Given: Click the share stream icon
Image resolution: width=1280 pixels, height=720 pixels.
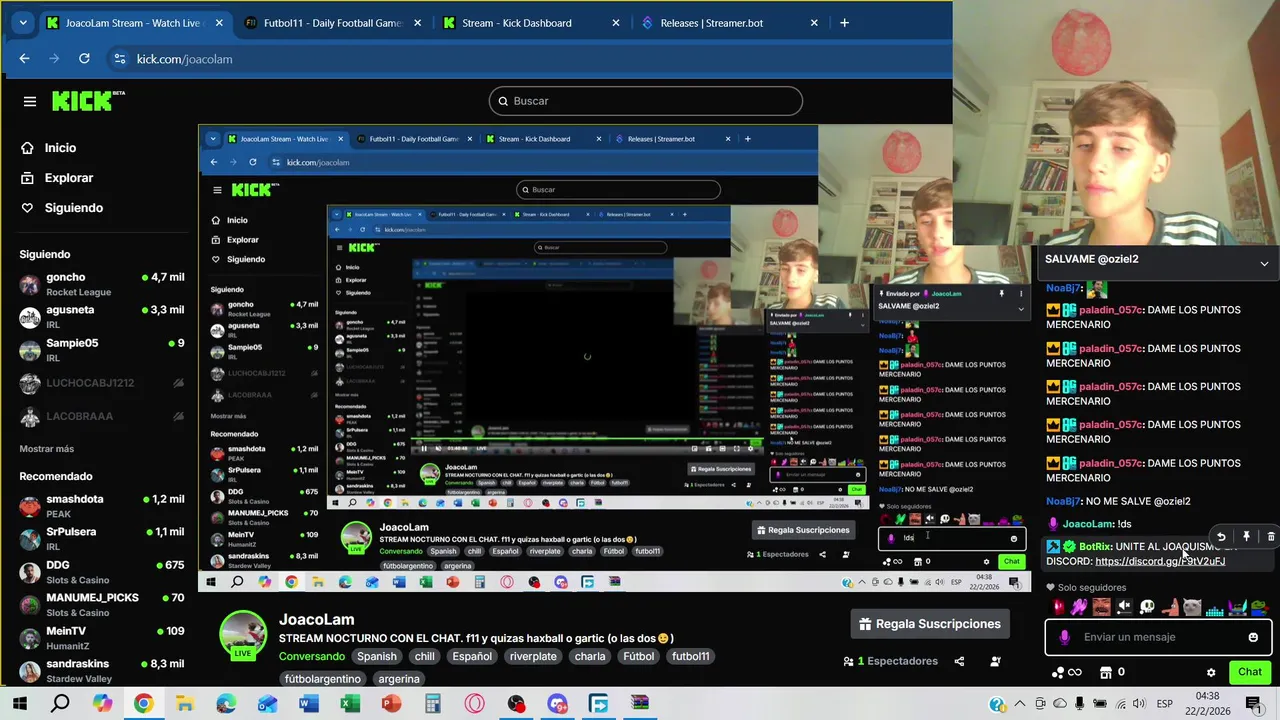Looking at the screenshot, I should click(x=959, y=661).
